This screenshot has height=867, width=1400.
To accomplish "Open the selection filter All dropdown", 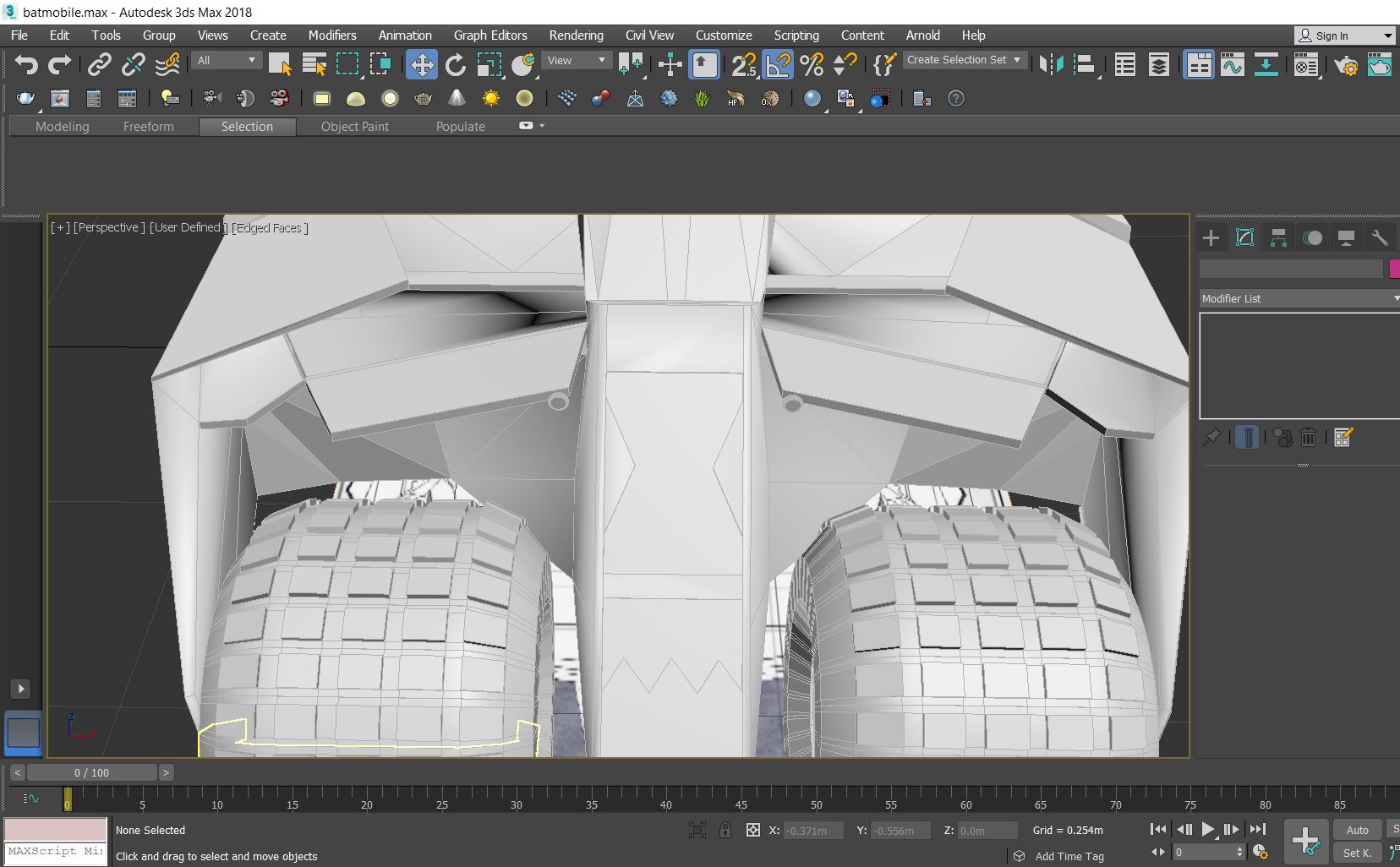I will pos(227,60).
